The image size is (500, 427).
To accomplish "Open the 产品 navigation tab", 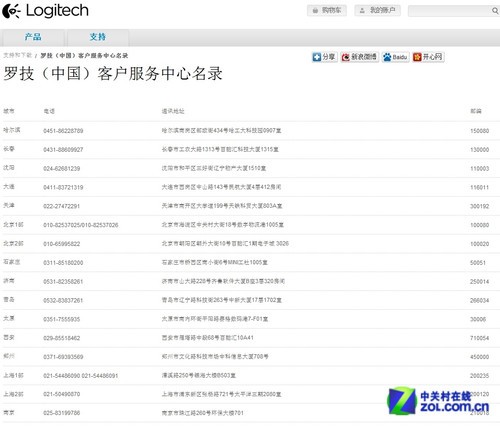I will point(33,37).
